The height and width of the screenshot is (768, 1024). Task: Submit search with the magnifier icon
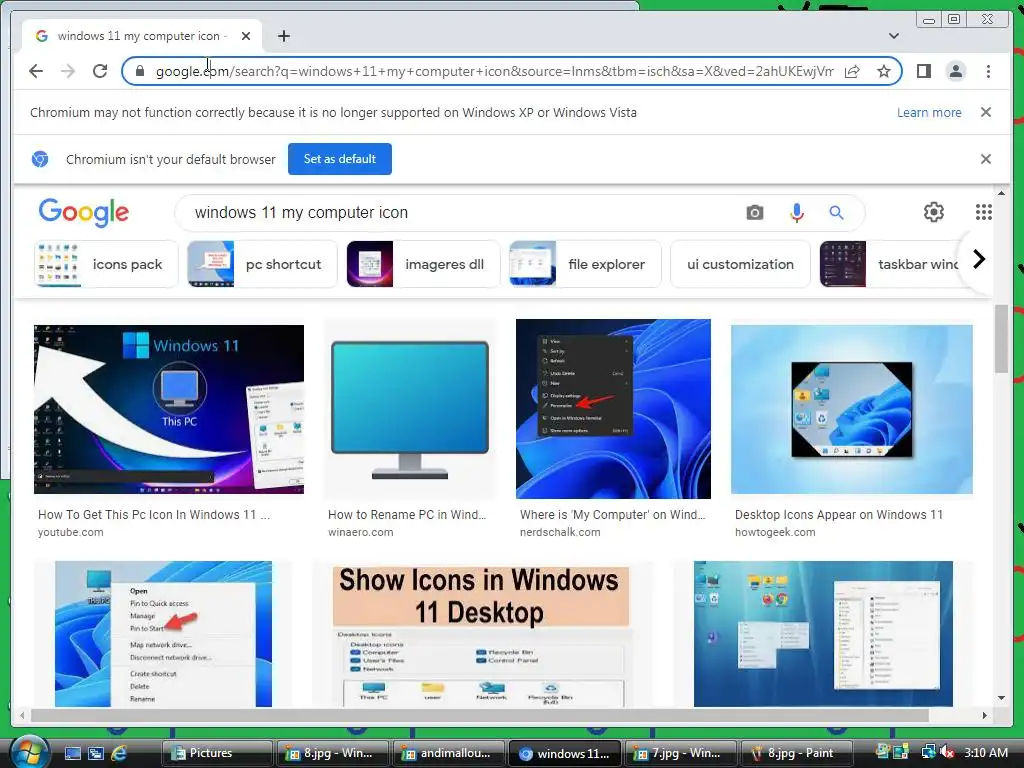[x=837, y=212]
